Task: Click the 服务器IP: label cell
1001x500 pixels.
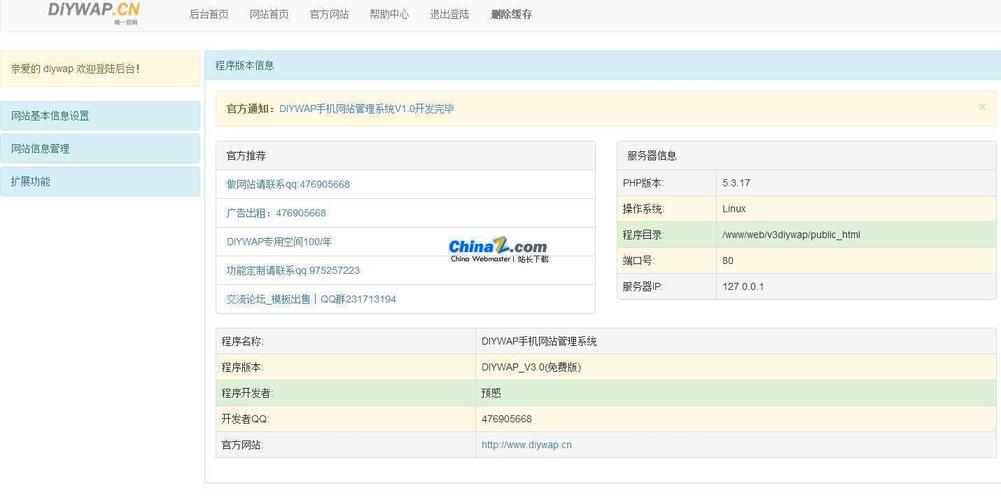Action: point(667,287)
